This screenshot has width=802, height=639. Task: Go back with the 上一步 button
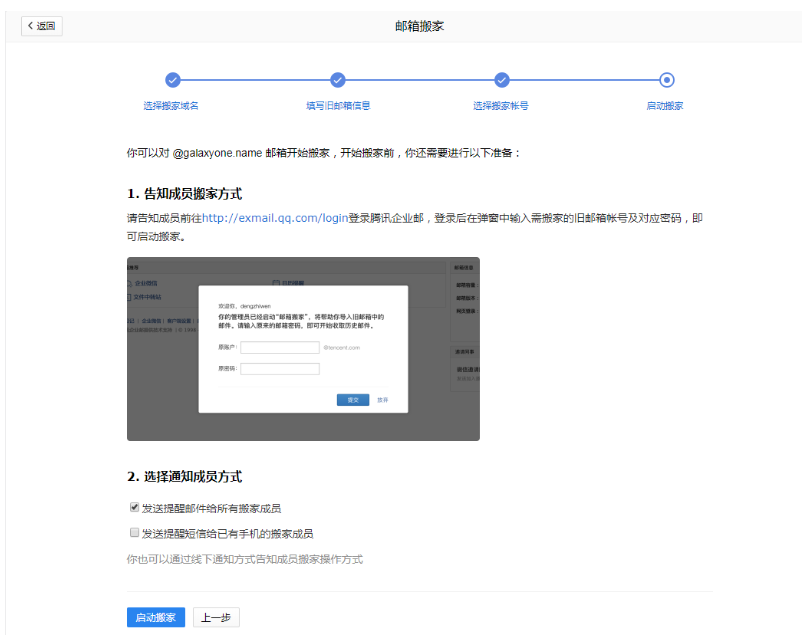coord(216,618)
